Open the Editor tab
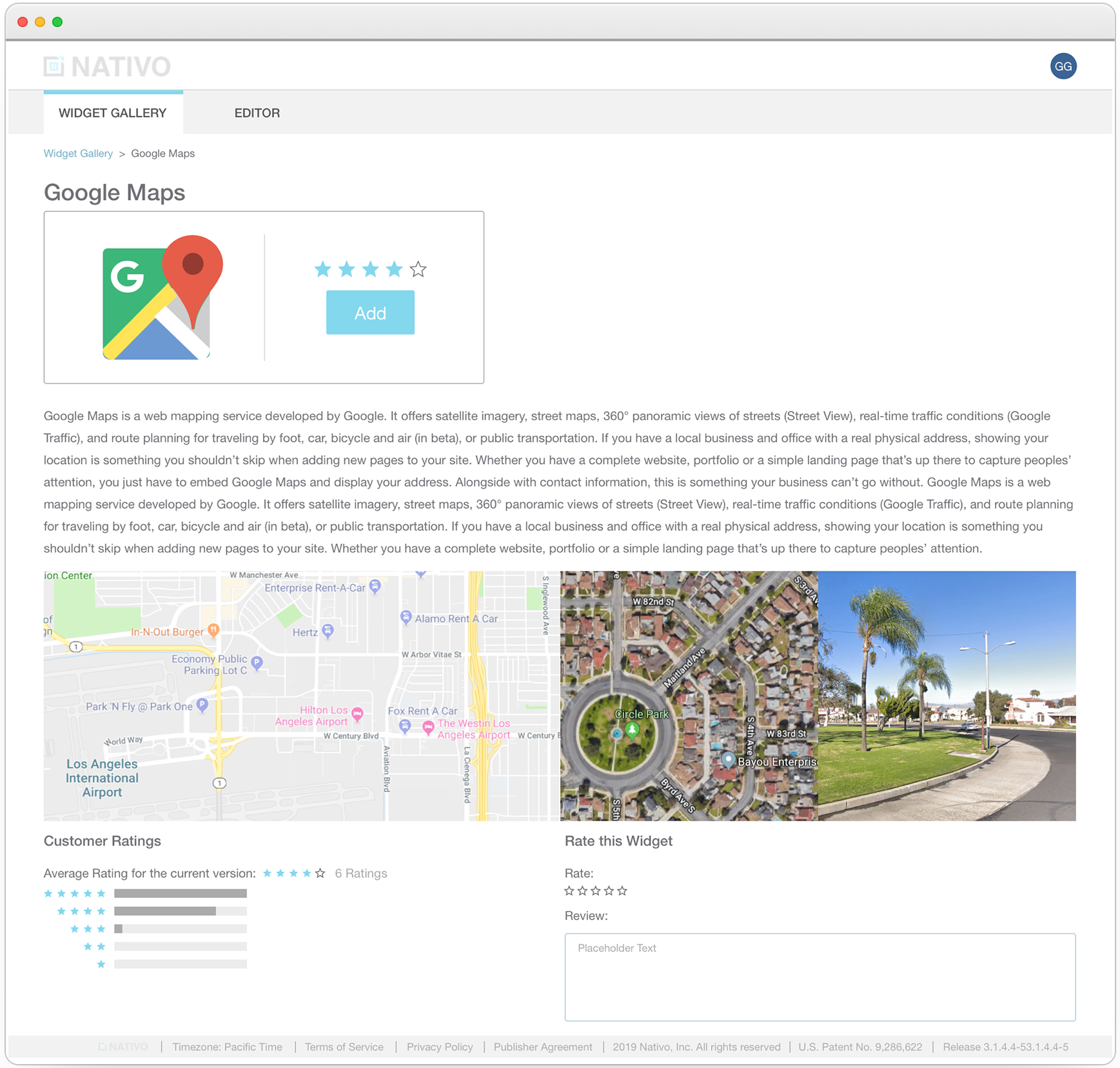This screenshot has height=1068, width=1120. [x=257, y=113]
